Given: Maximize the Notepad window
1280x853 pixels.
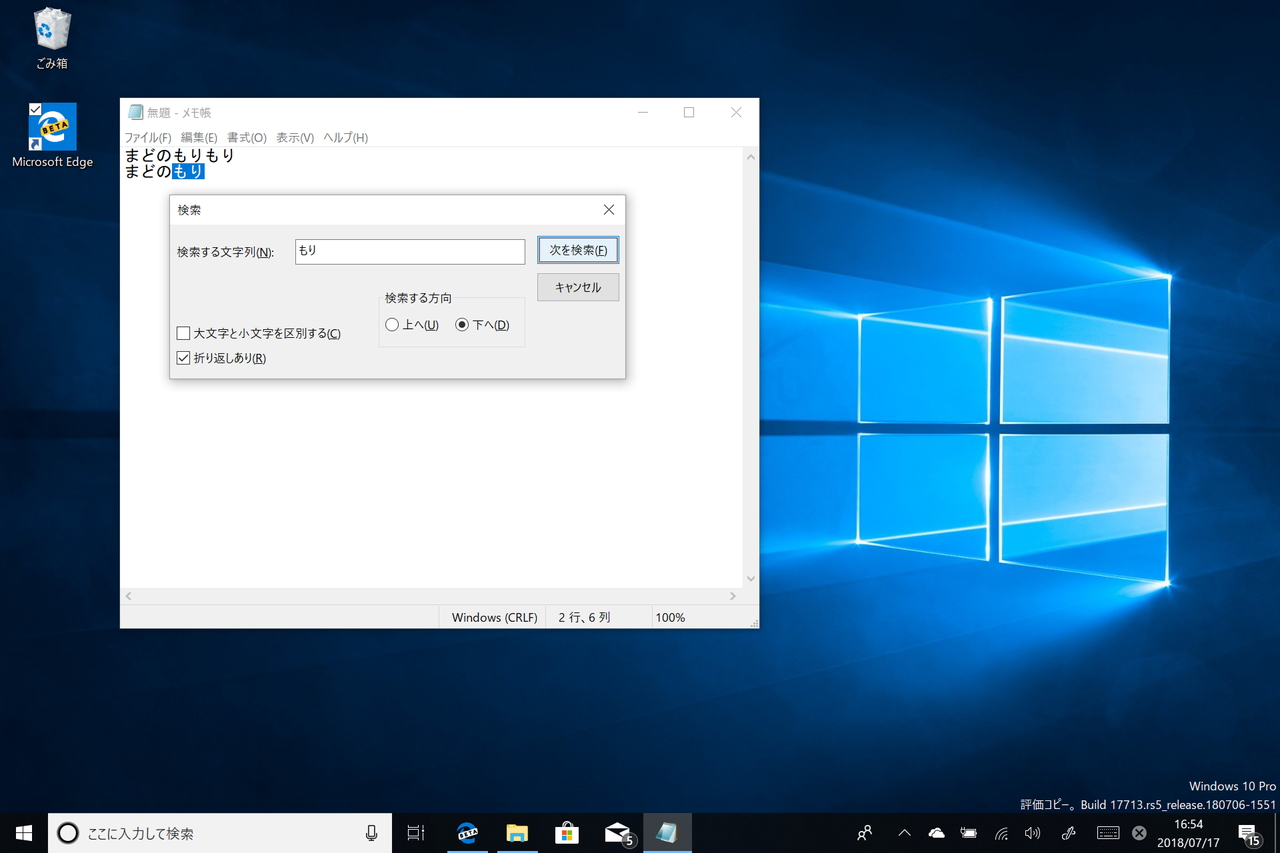Looking at the screenshot, I should [x=689, y=113].
